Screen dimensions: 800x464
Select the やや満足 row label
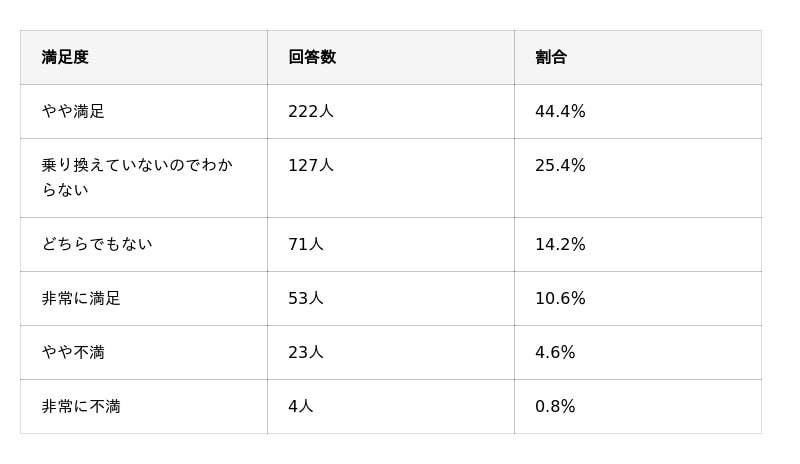click(x=73, y=111)
